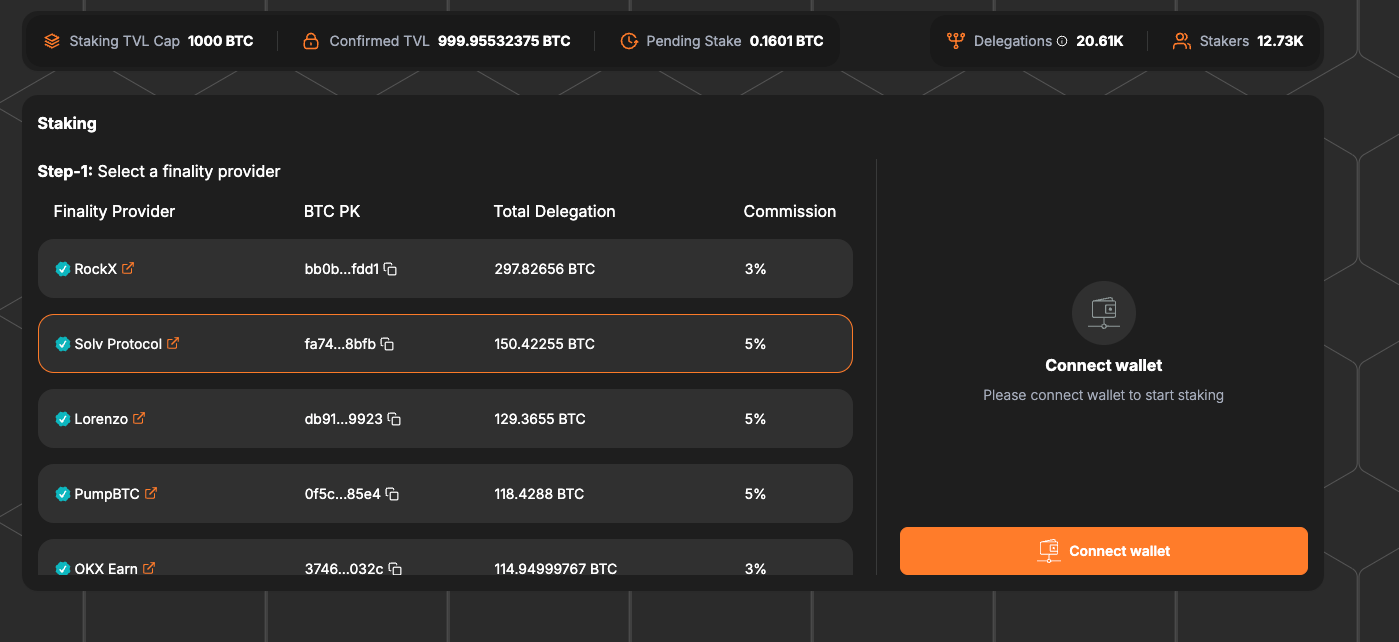Select OKX Earn provider name

(106, 568)
